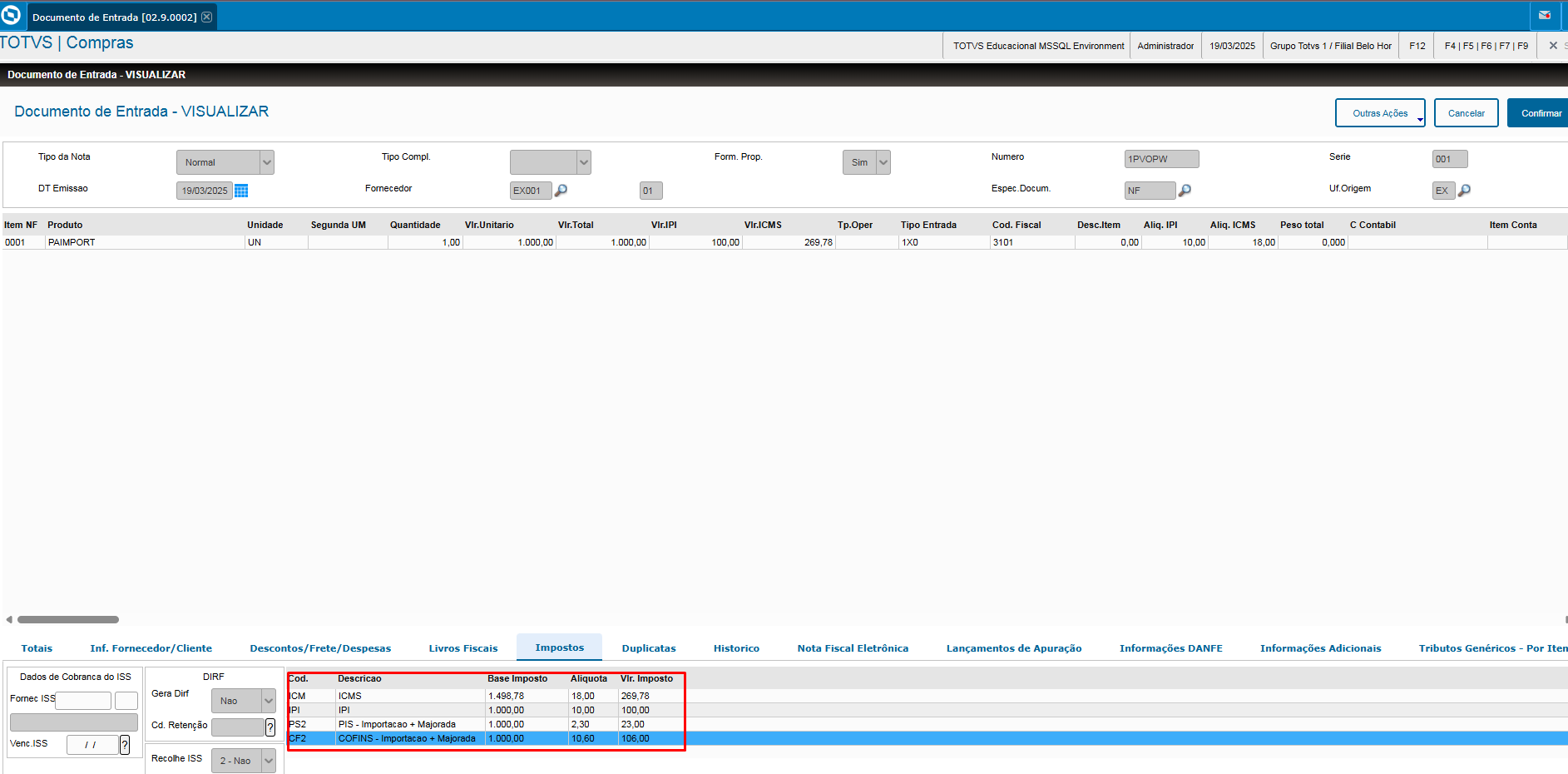Screen dimensions: 1568x774
Task: Click Cod. Fiscal cell 3101
Action: tap(1032, 242)
